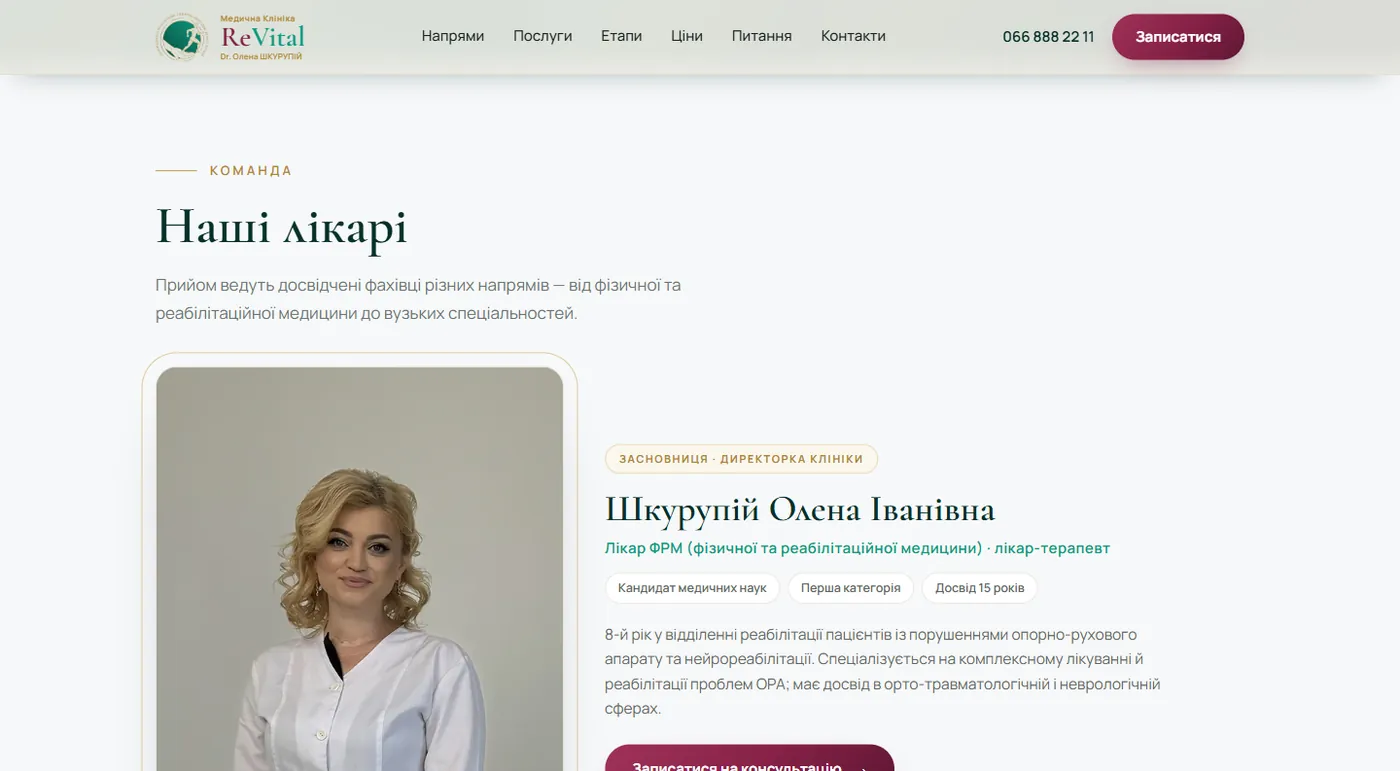
Task: Click the Досвід 15 років tag
Action: 980,588
